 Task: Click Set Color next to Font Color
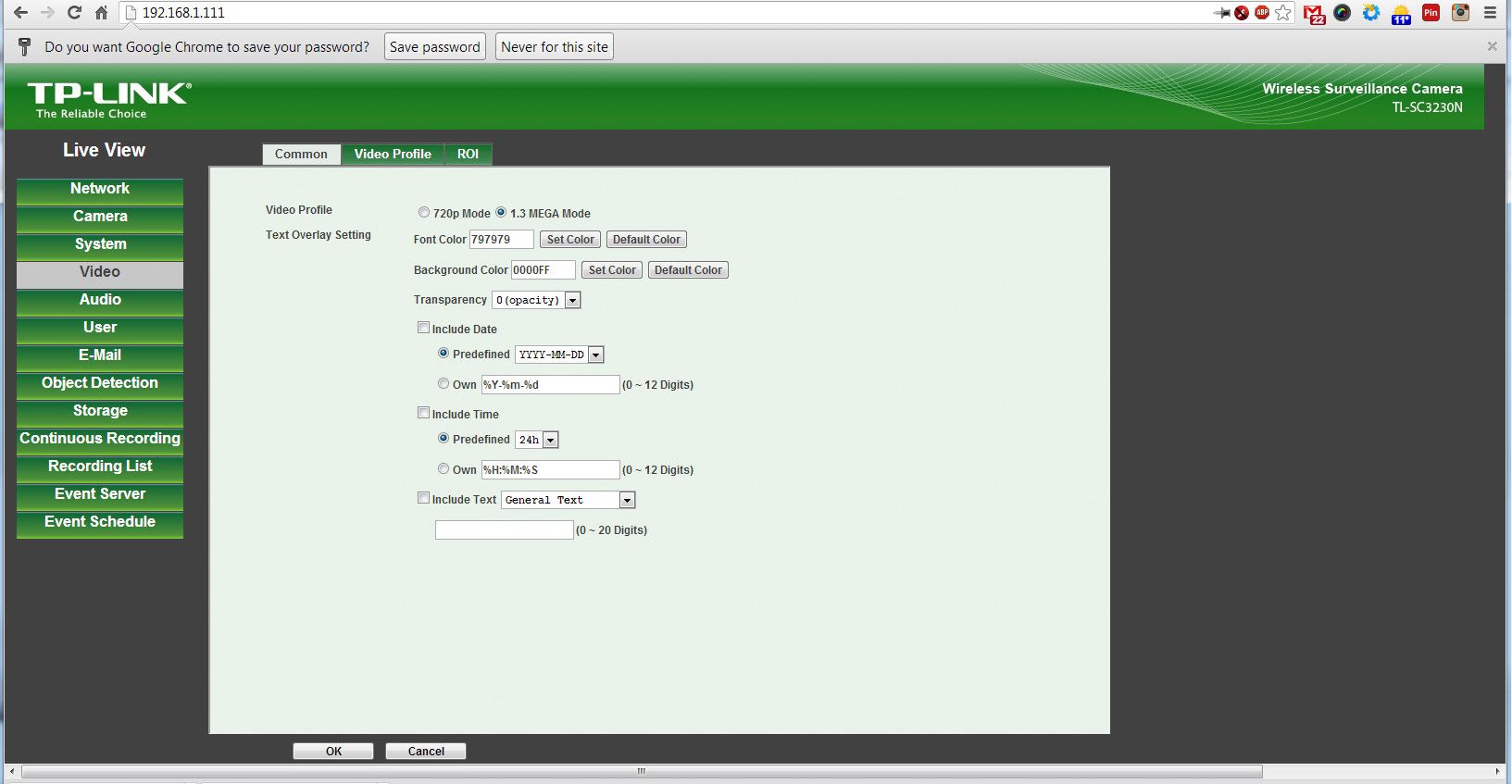[570, 240]
